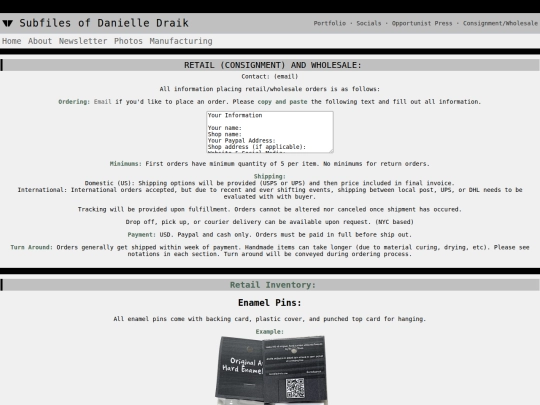Open Consignment/Wholesale header link
This screenshot has height=405, width=540.
pos(500,23)
